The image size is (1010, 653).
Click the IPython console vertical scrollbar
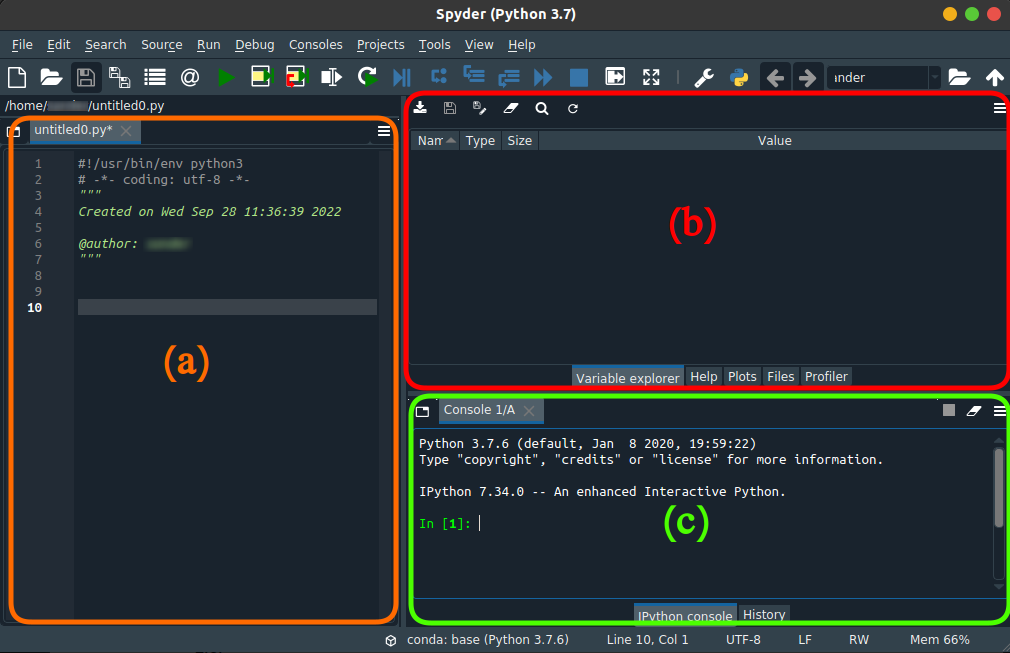coord(998,488)
